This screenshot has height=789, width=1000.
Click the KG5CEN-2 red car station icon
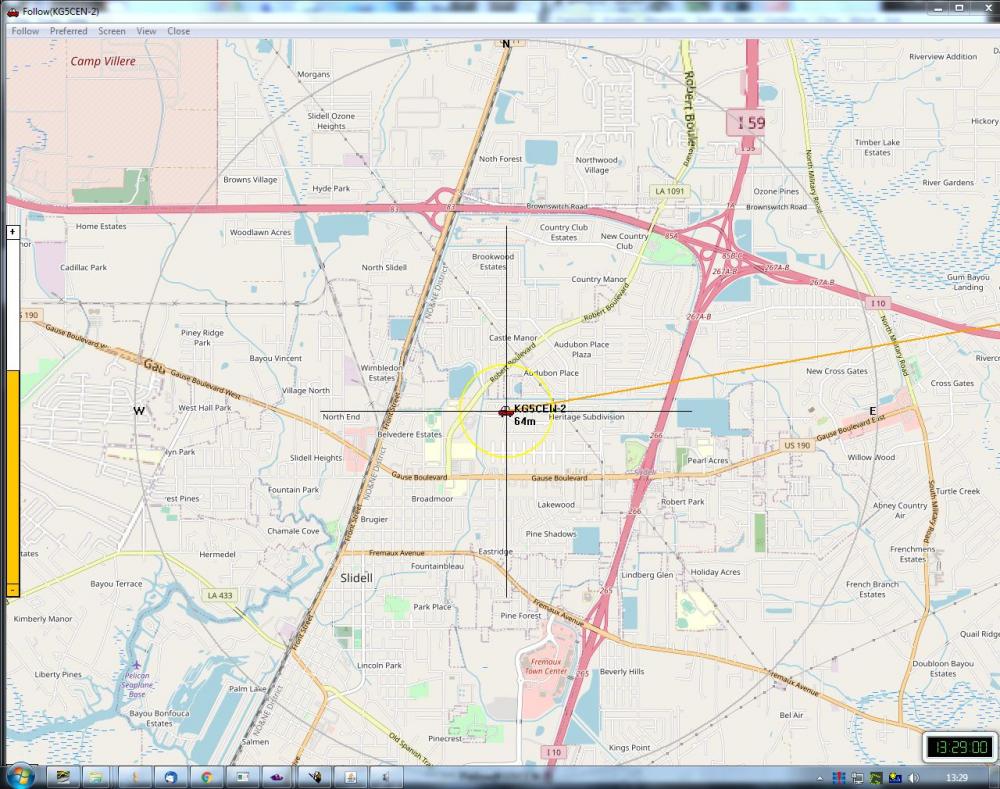(x=505, y=411)
